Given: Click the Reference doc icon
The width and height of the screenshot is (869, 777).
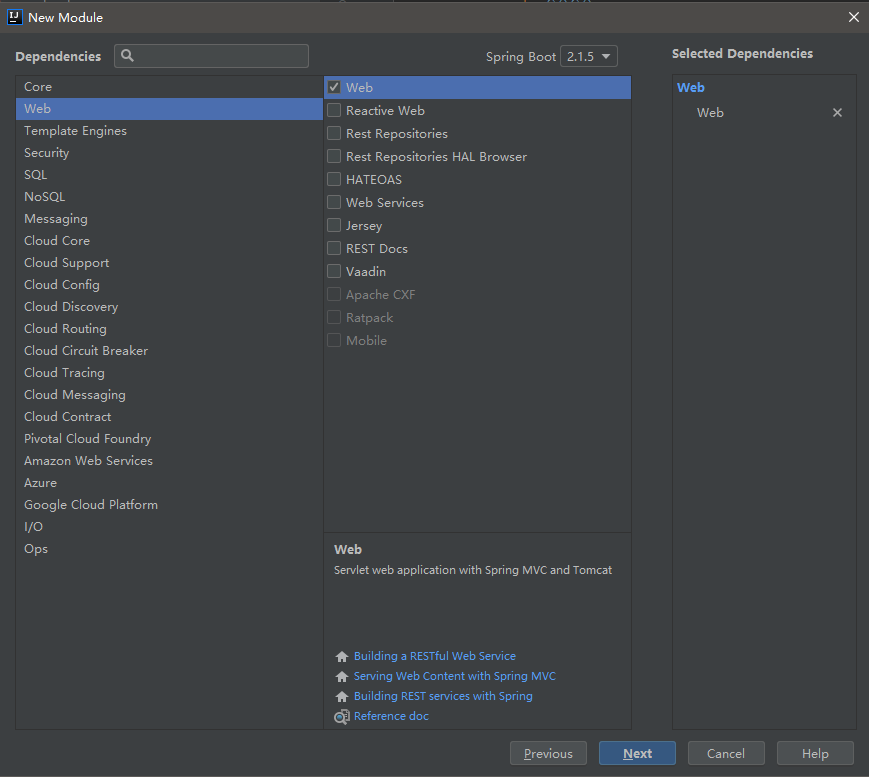Looking at the screenshot, I should pyautogui.click(x=342, y=717).
